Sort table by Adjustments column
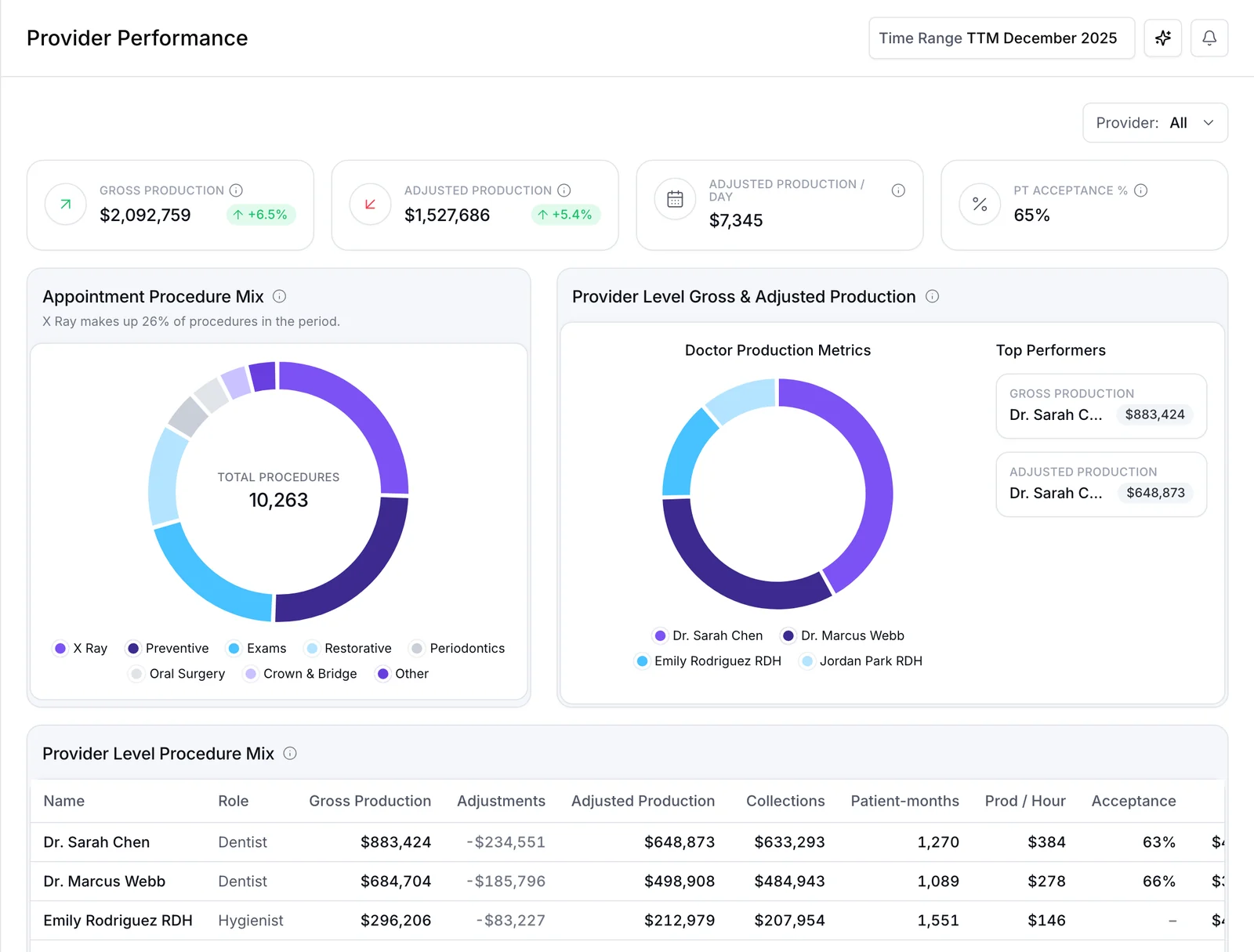The height and width of the screenshot is (952, 1254). click(x=501, y=801)
